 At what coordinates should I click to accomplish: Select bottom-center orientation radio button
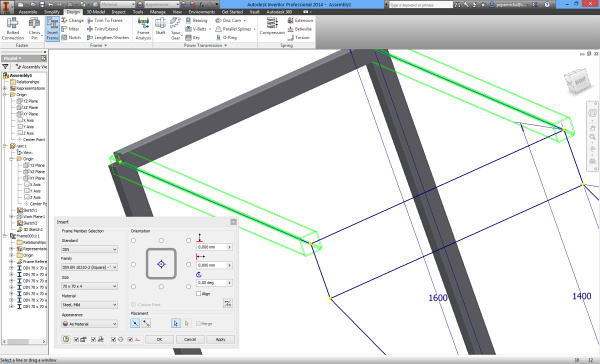click(161, 286)
